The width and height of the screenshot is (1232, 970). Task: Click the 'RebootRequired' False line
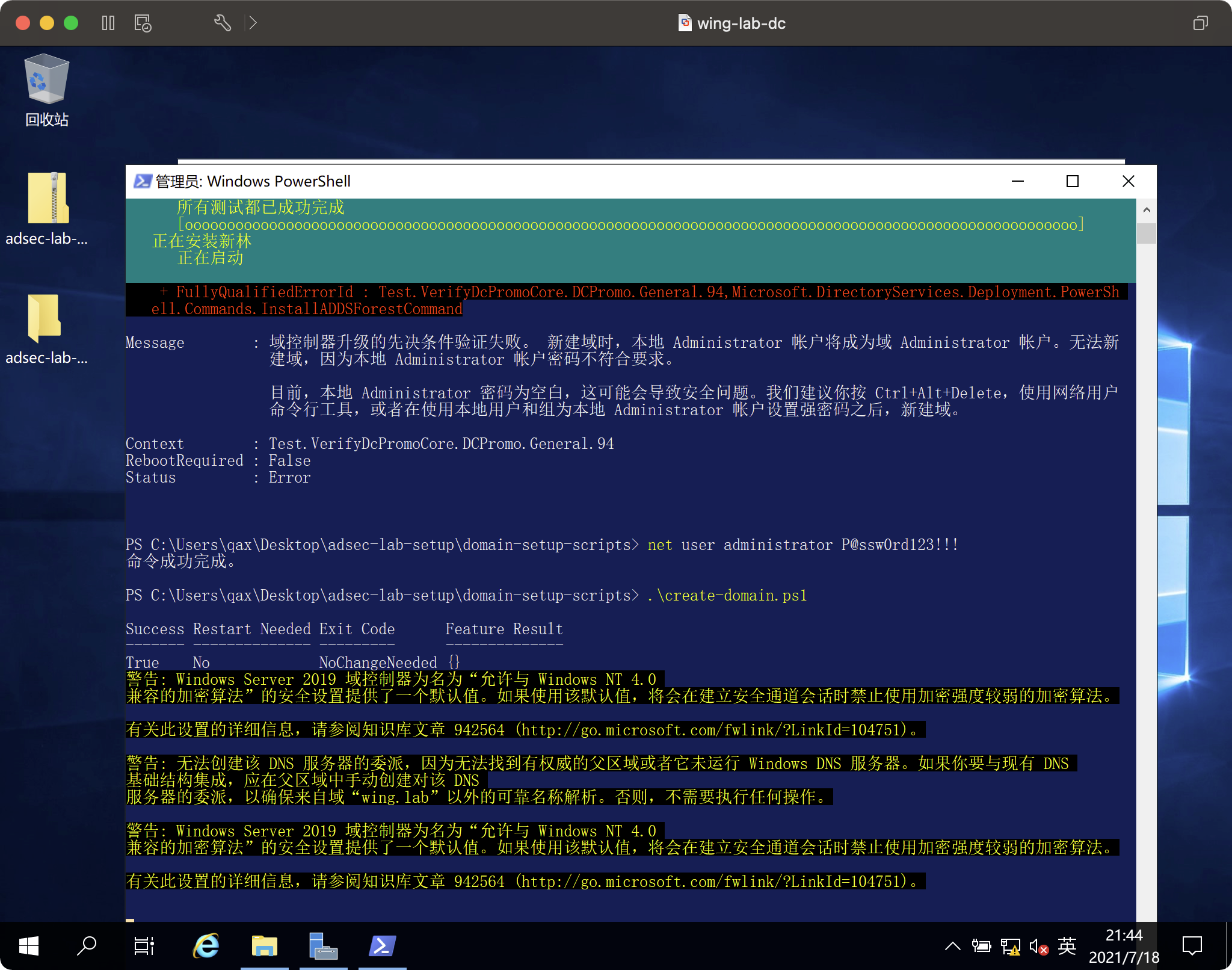point(218,460)
